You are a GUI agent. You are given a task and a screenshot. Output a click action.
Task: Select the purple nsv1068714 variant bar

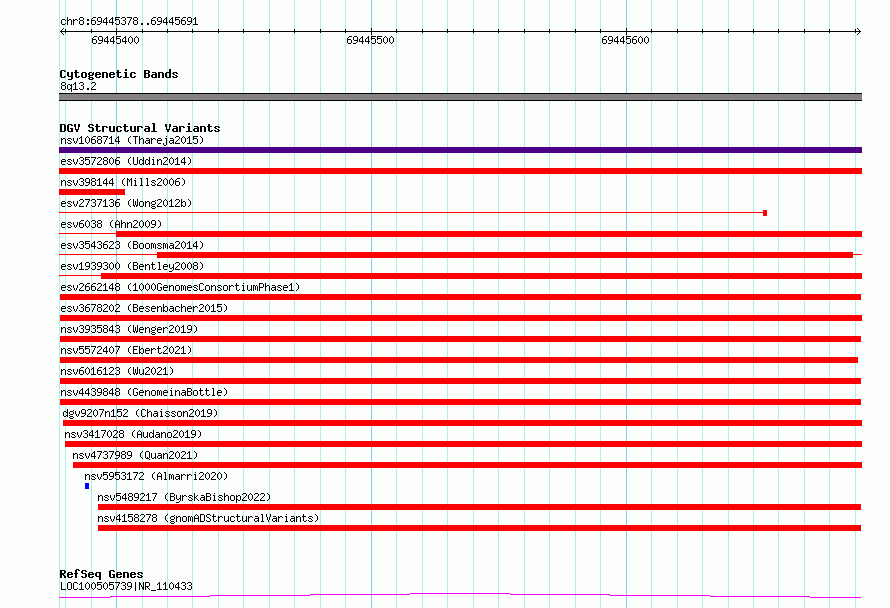(x=460, y=150)
